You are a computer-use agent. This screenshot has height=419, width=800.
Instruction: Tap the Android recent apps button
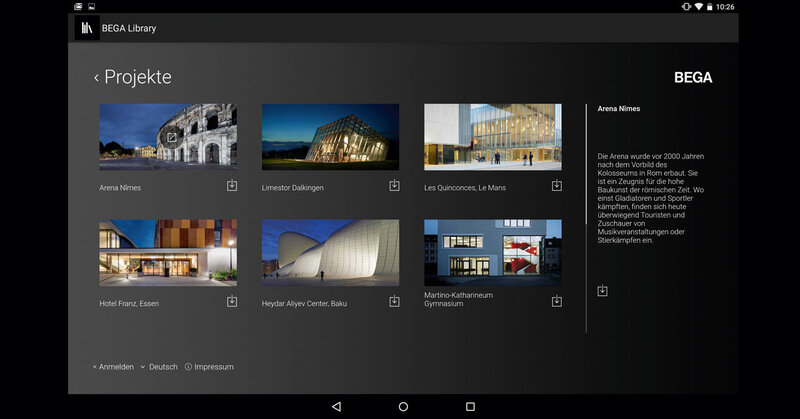(x=470, y=406)
